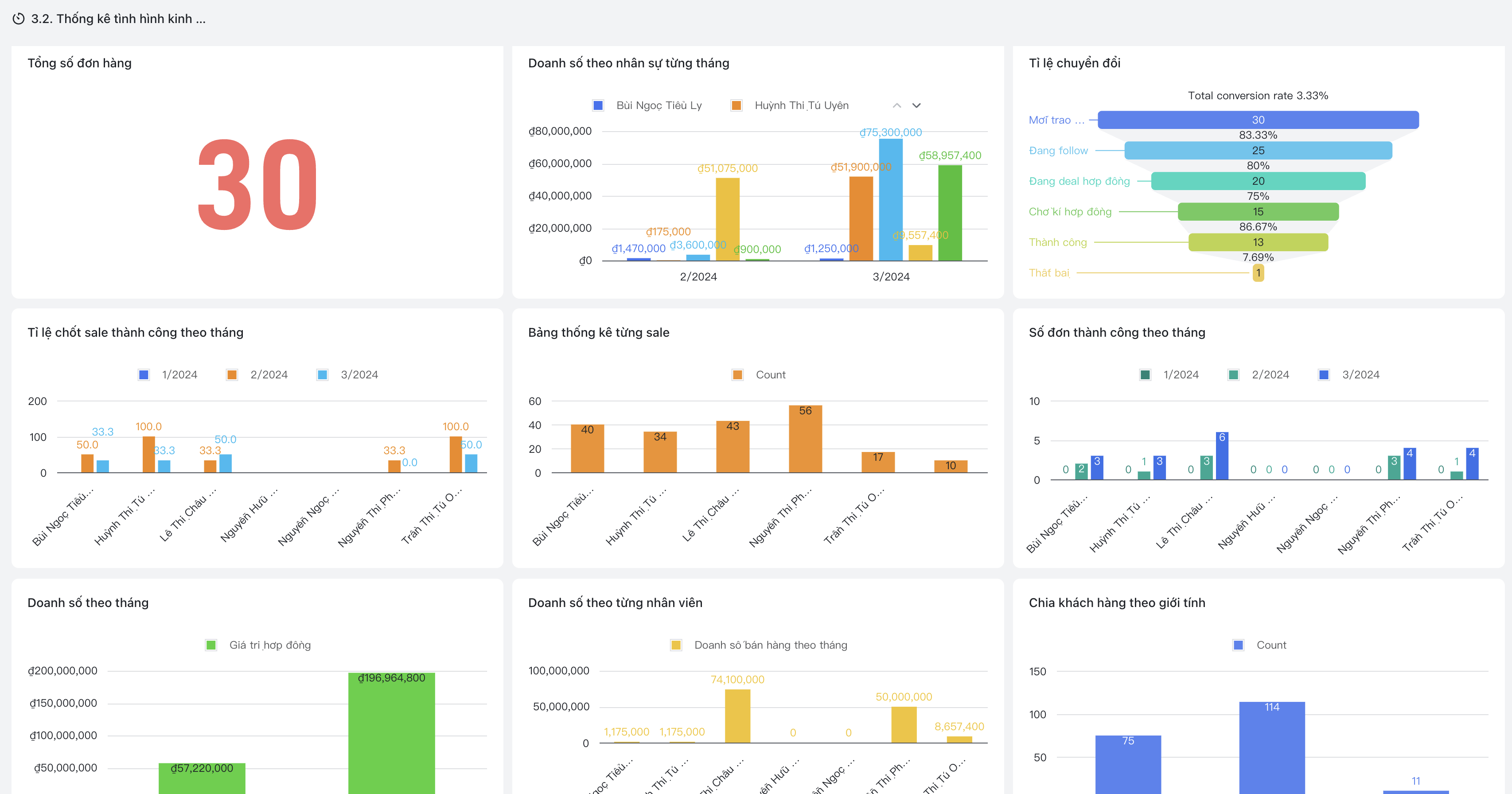Click the Chia khách hàng theo giới tính title
Image resolution: width=1512 pixels, height=794 pixels.
point(1117,603)
